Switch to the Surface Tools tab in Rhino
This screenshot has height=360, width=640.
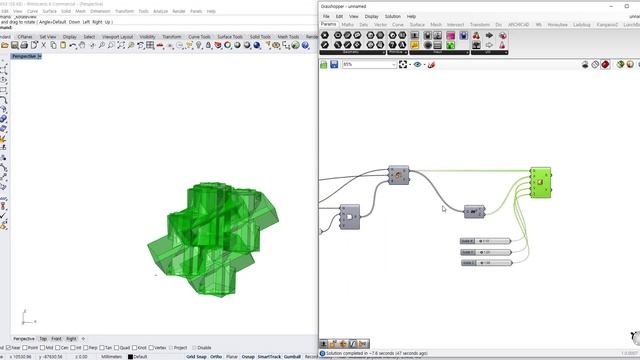pyautogui.click(x=230, y=37)
